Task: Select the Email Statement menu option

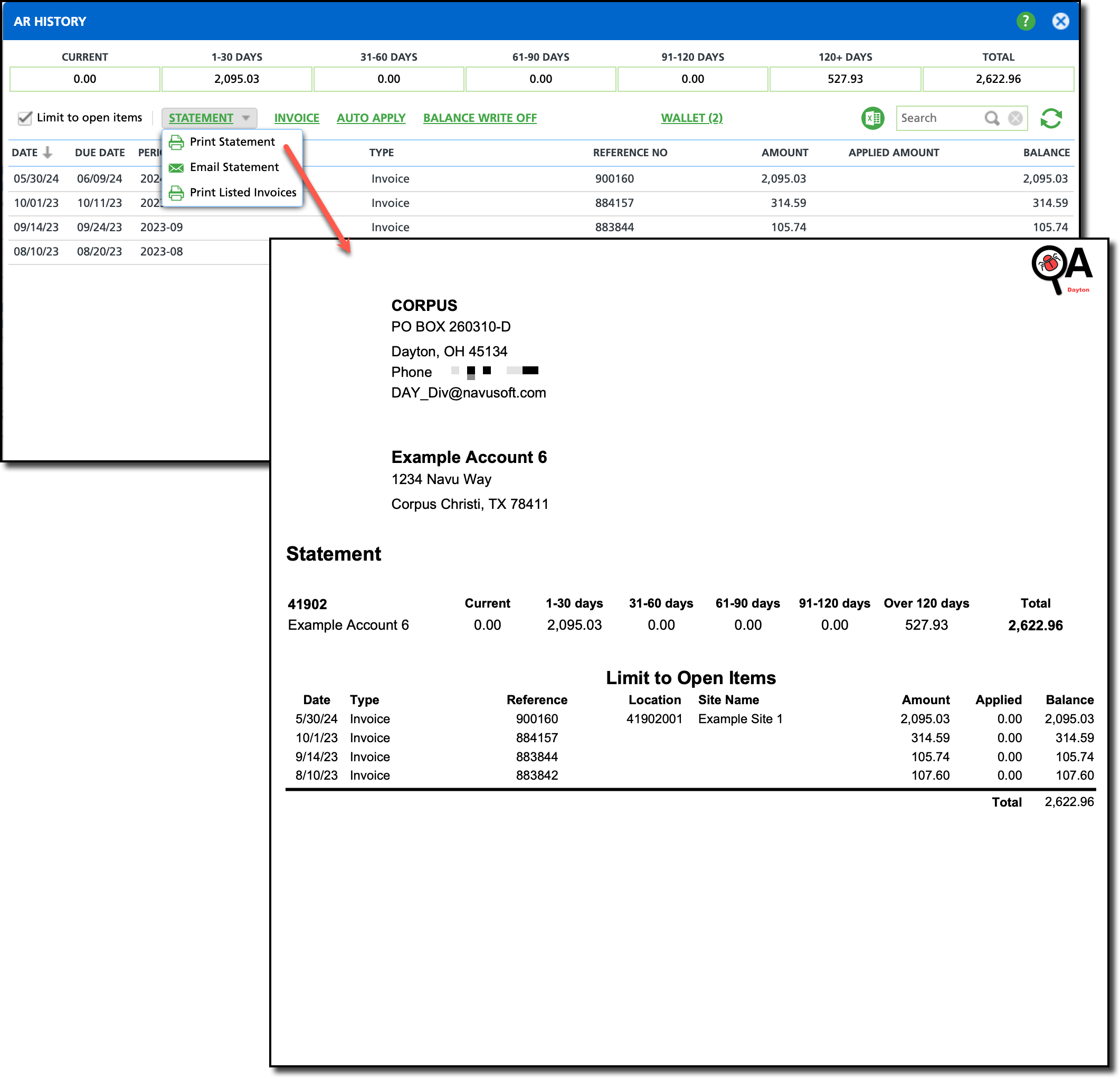Action: (x=234, y=167)
